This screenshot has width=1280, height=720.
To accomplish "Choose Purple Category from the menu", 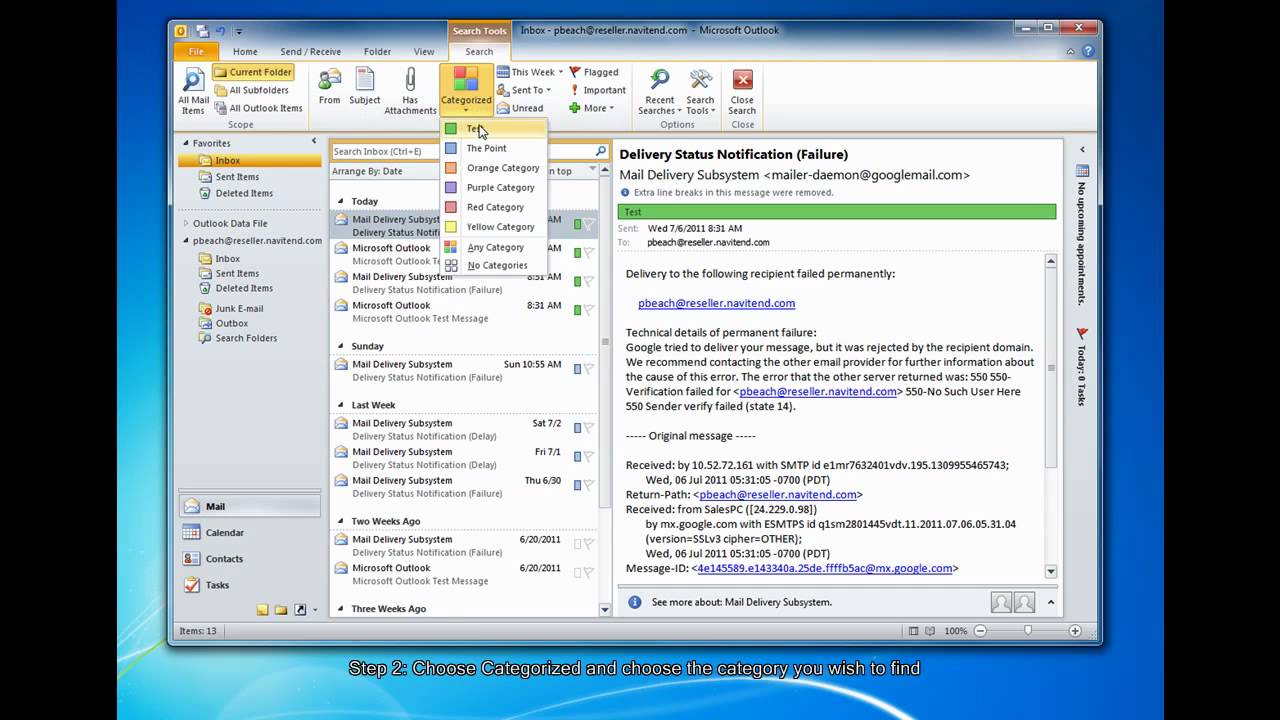I will coord(494,187).
